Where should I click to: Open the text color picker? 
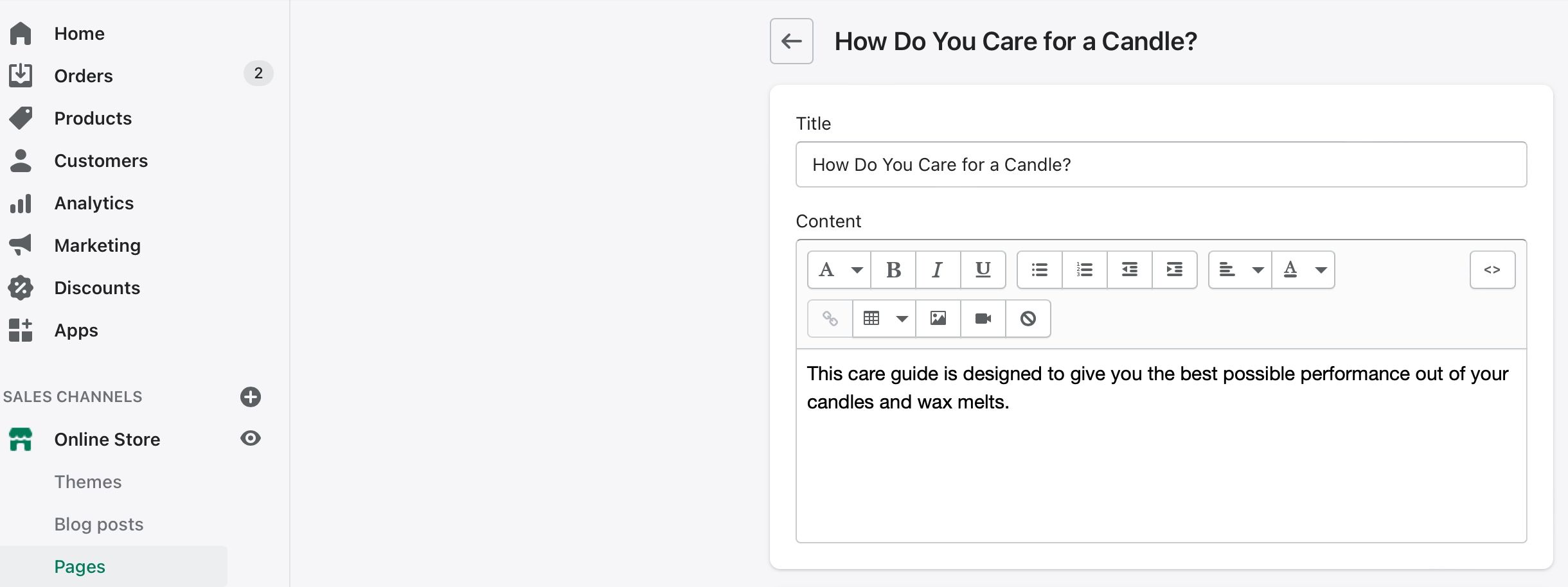point(1303,270)
